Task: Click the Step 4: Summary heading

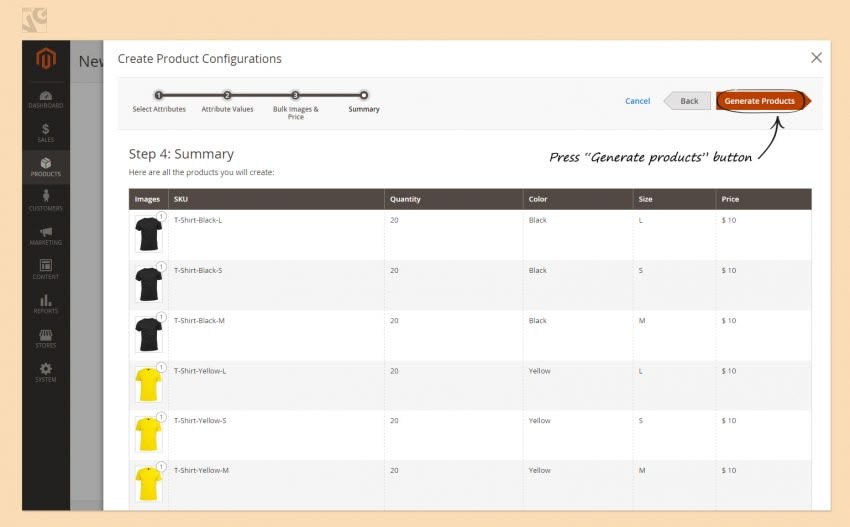Action: click(181, 154)
